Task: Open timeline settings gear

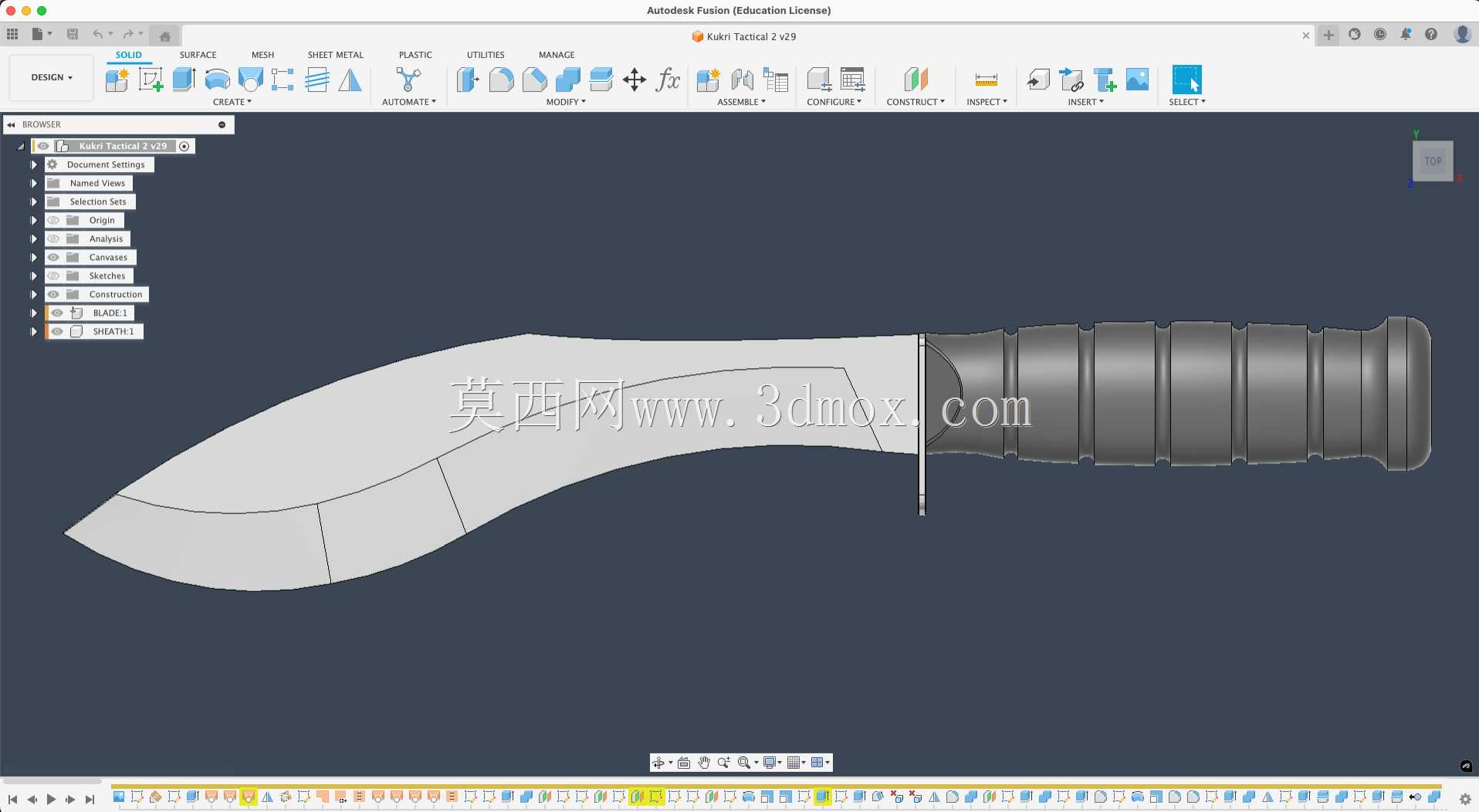Action: [x=1465, y=799]
